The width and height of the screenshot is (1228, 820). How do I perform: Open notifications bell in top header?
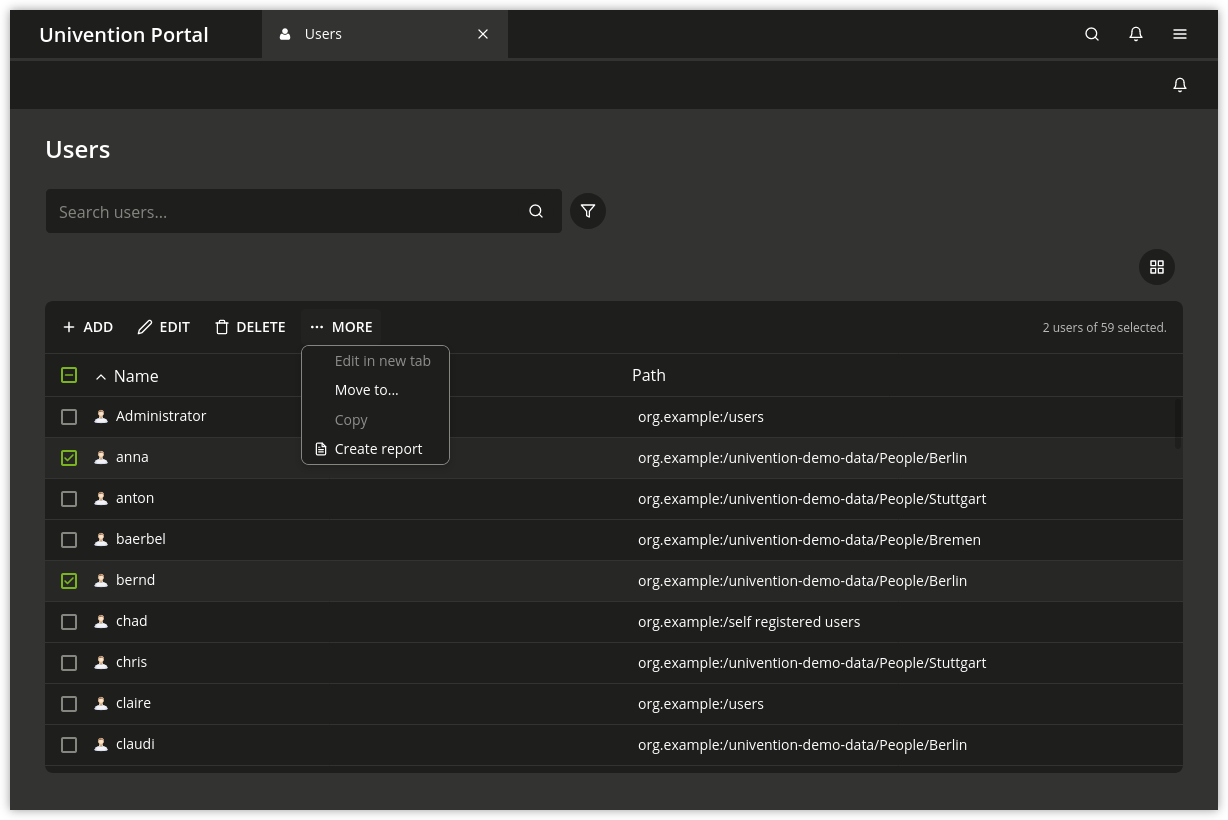[1136, 34]
